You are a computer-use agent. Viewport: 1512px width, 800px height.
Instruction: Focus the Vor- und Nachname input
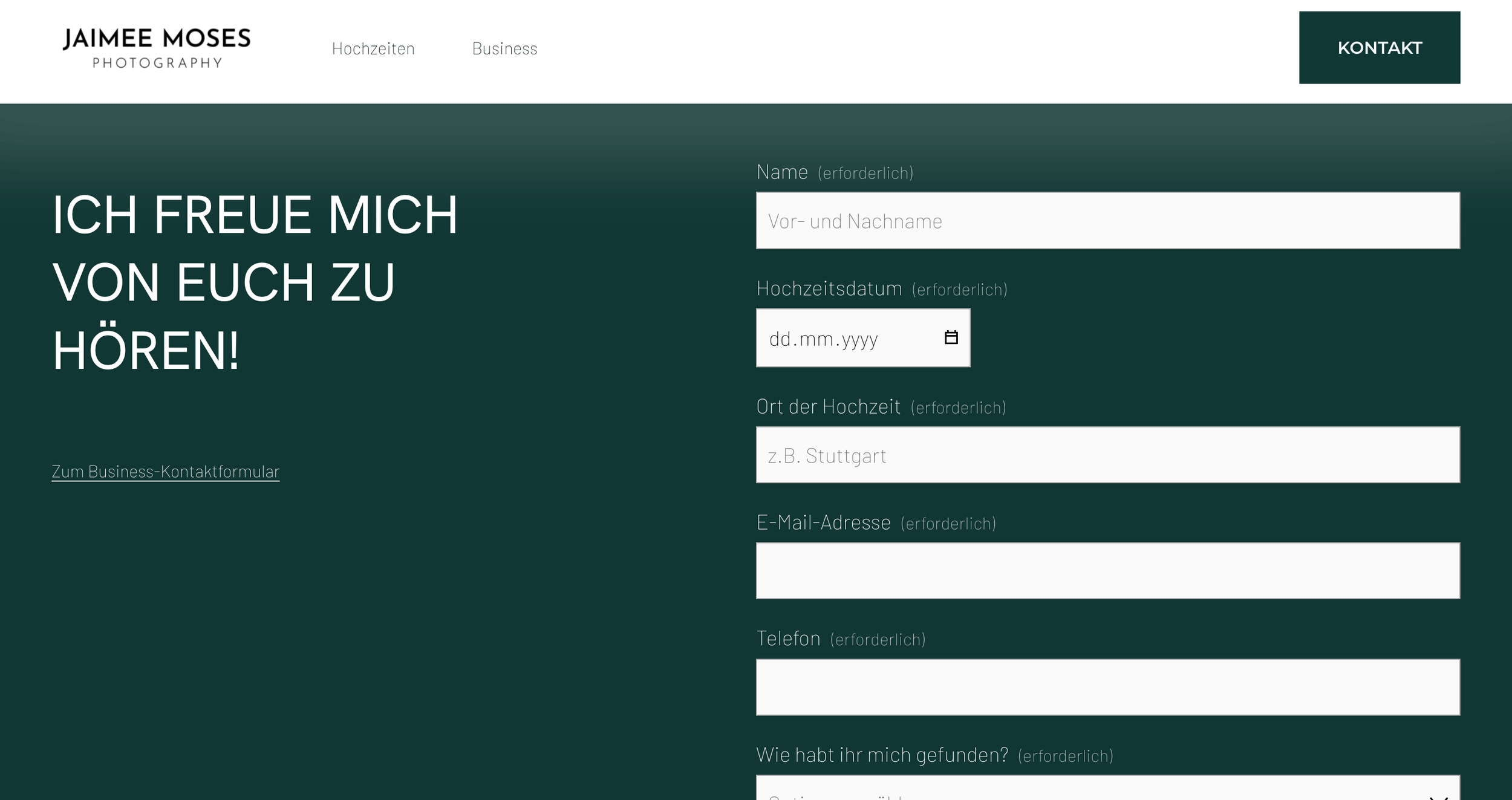[x=1107, y=221]
